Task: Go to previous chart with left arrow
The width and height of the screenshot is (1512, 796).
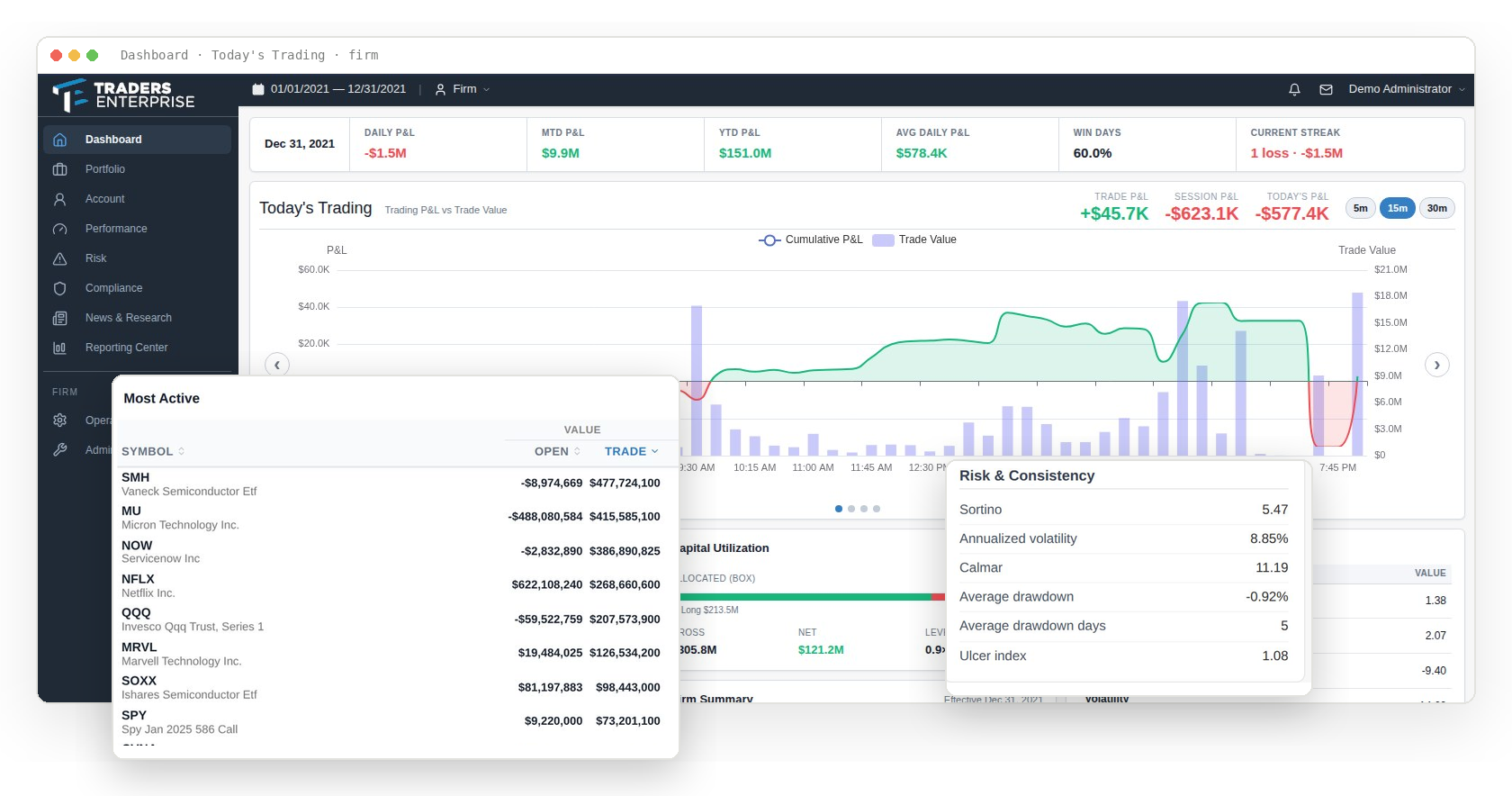Action: [x=277, y=365]
